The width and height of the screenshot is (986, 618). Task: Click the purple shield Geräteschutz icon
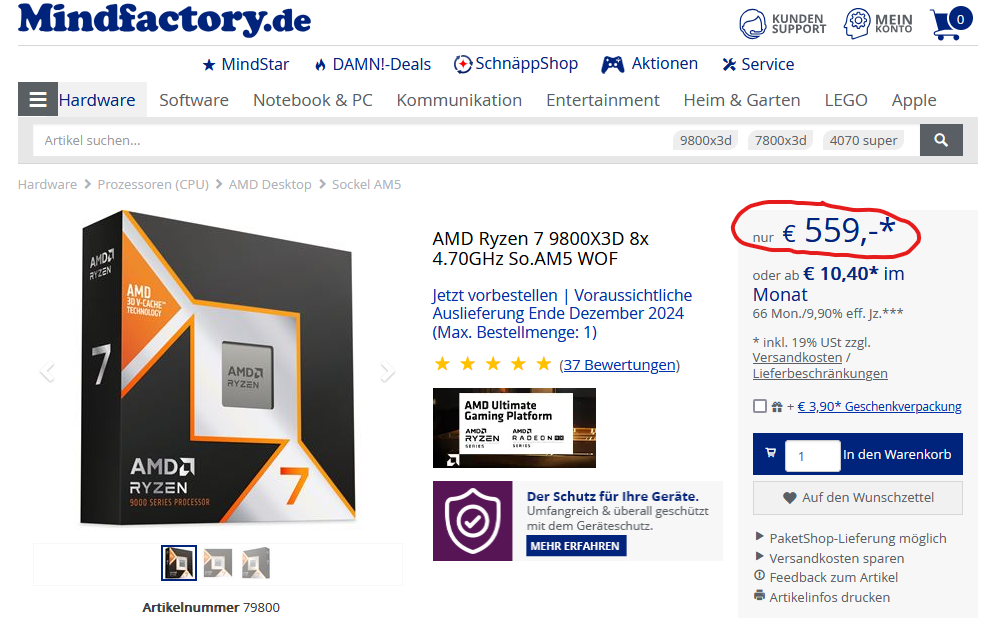click(473, 521)
